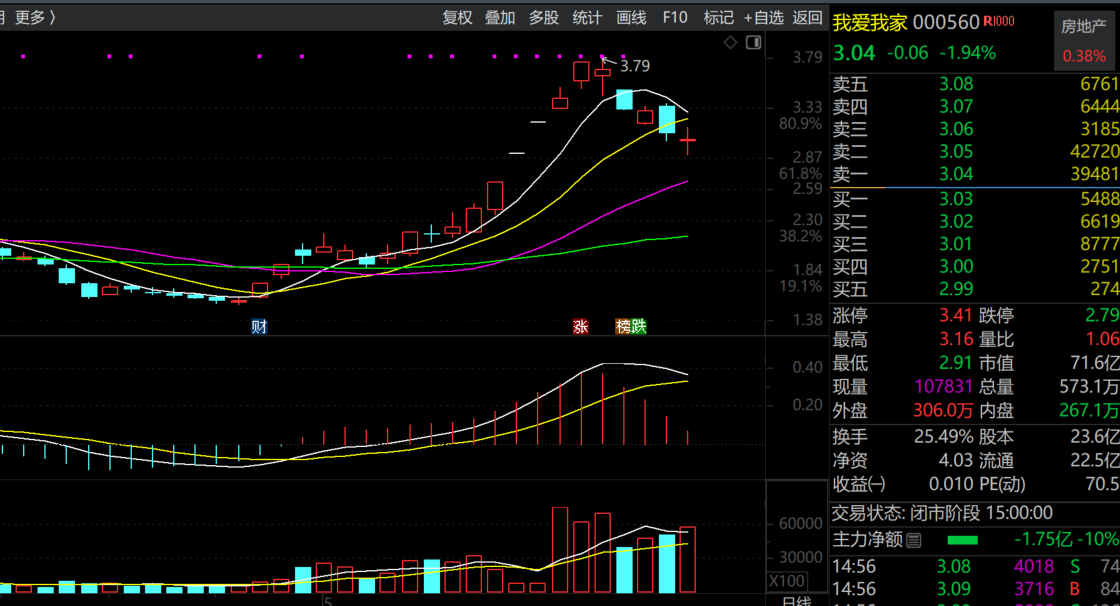
Task: Add stock via +自选 button
Action: point(764,17)
